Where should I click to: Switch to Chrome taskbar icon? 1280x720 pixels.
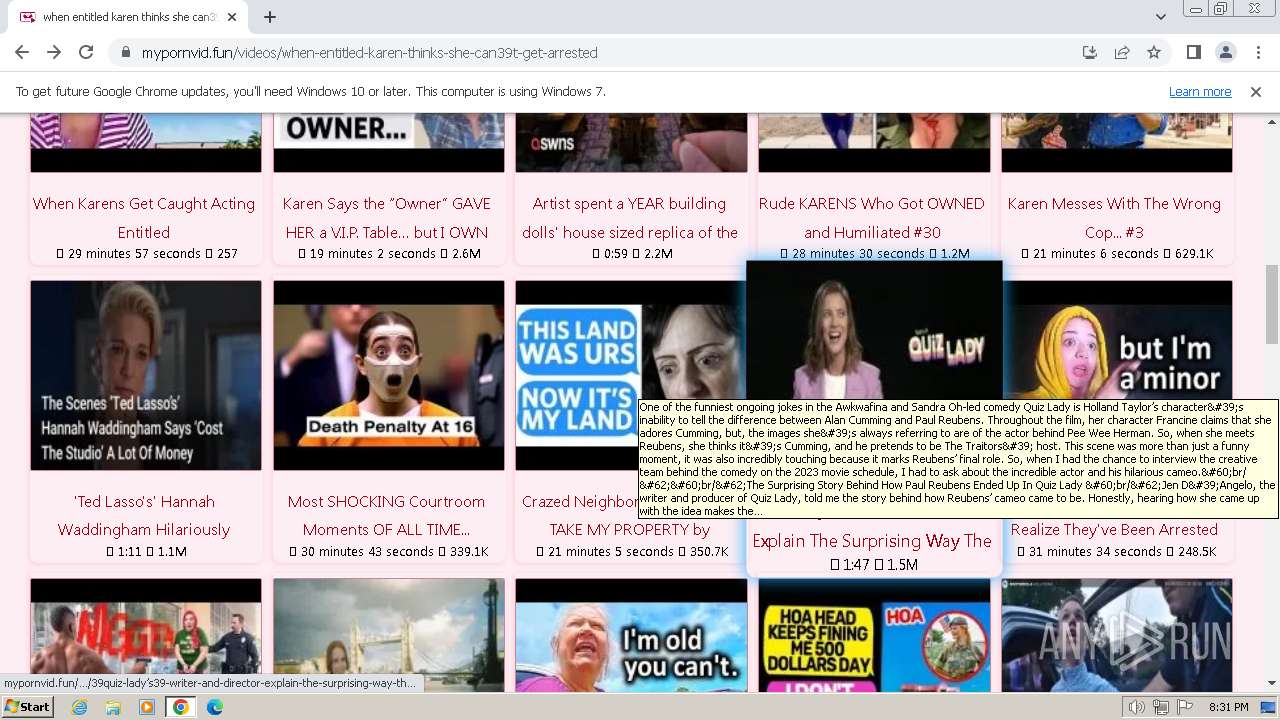click(181, 707)
